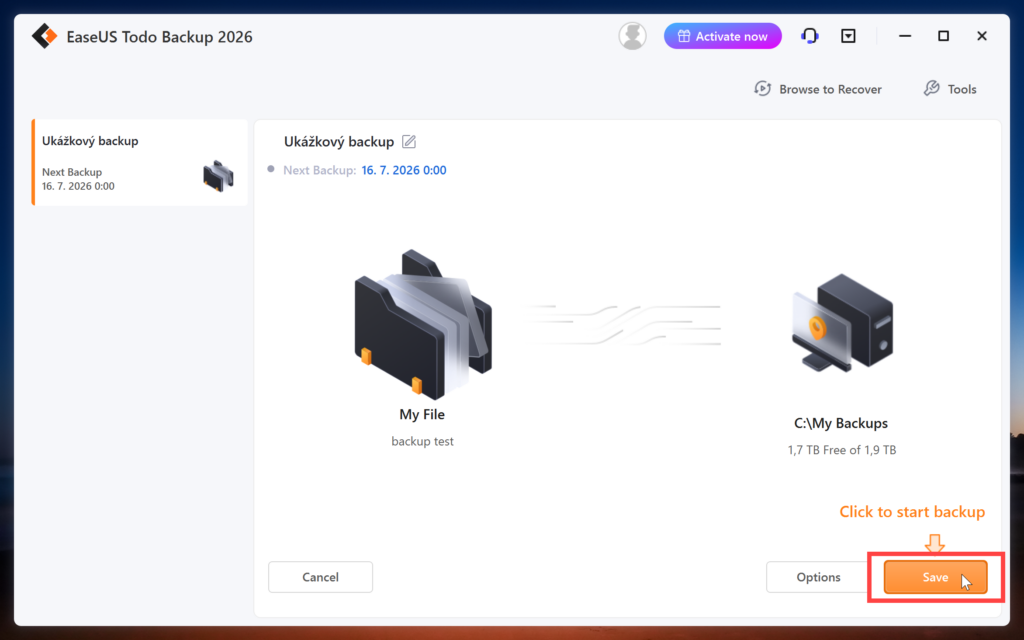Click the backup test source text
The image size is (1024, 640).
pyautogui.click(x=422, y=441)
